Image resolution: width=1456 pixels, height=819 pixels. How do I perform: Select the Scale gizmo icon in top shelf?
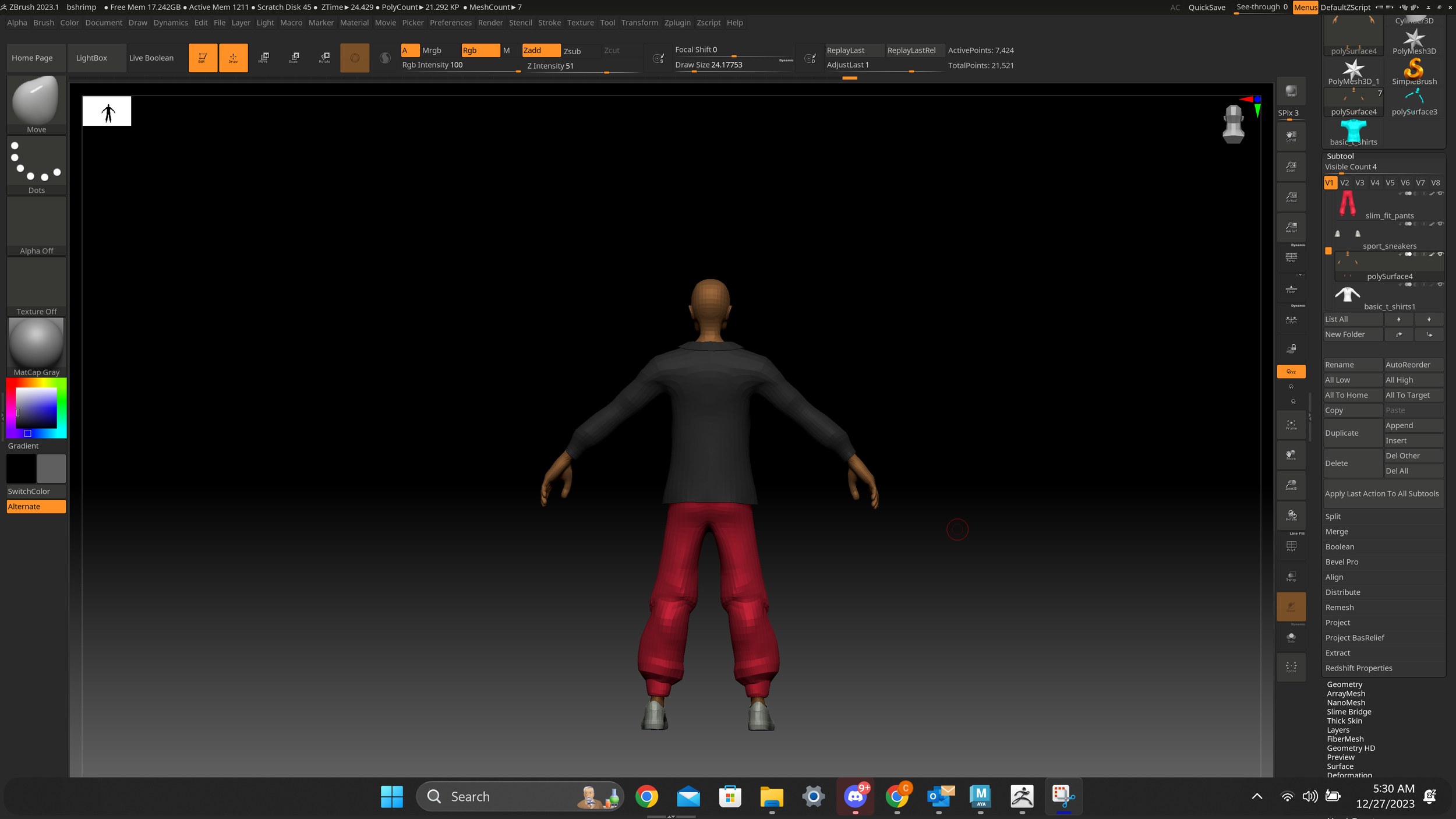coord(294,58)
